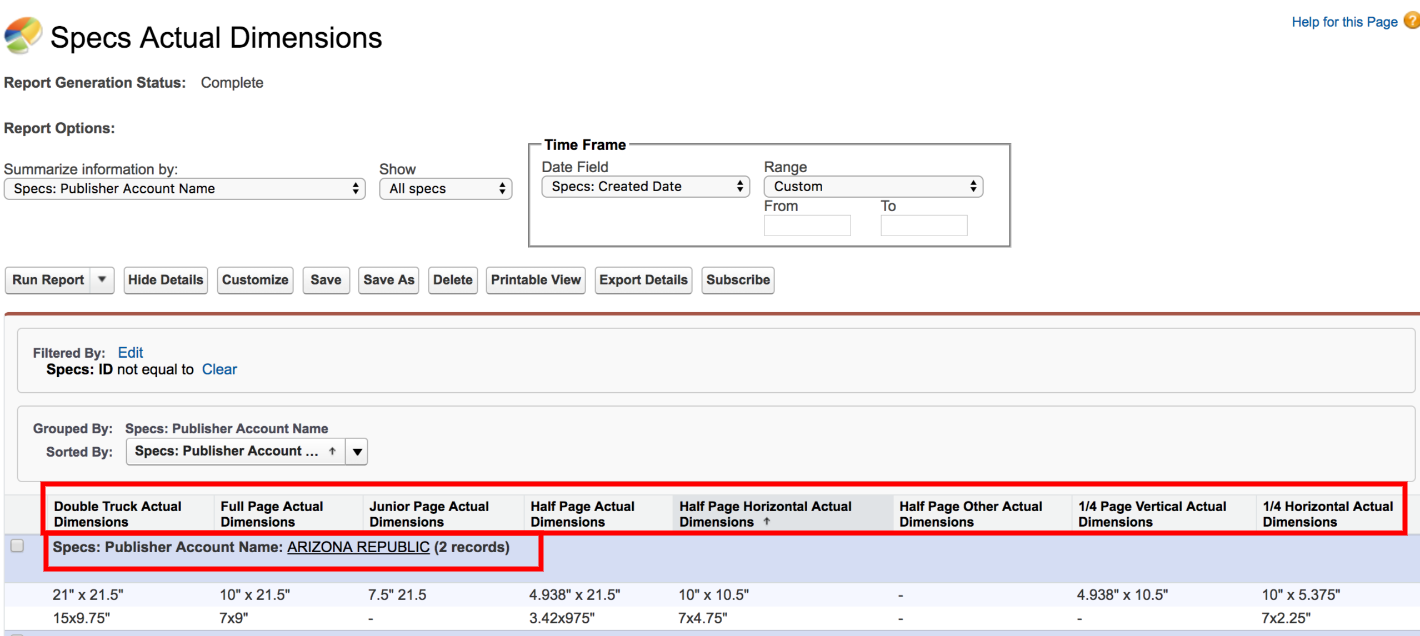Image resolution: width=1420 pixels, height=636 pixels.
Task: Click the From date input field
Action: (x=806, y=226)
